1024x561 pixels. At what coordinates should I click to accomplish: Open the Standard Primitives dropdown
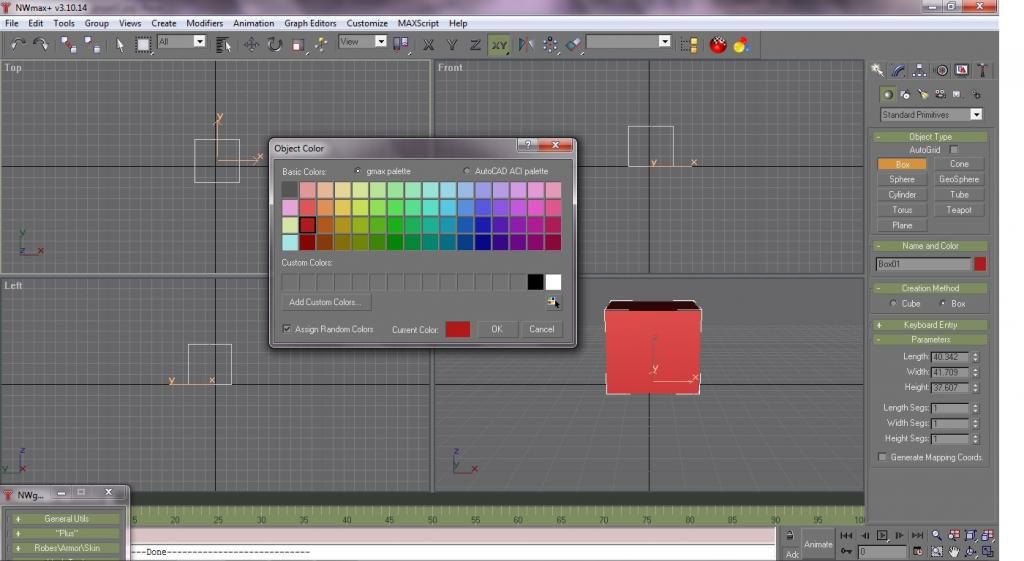930,115
